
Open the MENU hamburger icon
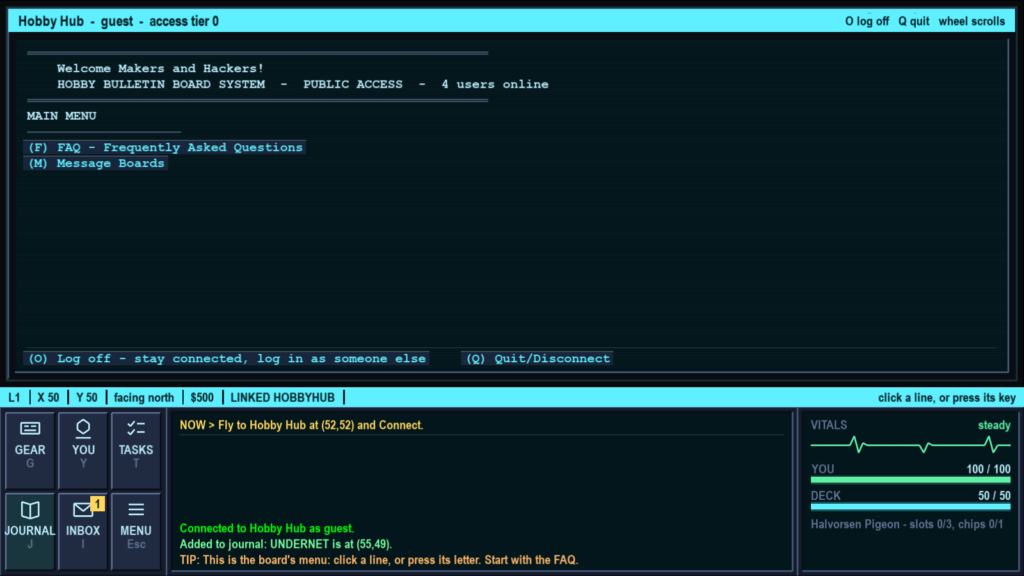tap(136, 530)
